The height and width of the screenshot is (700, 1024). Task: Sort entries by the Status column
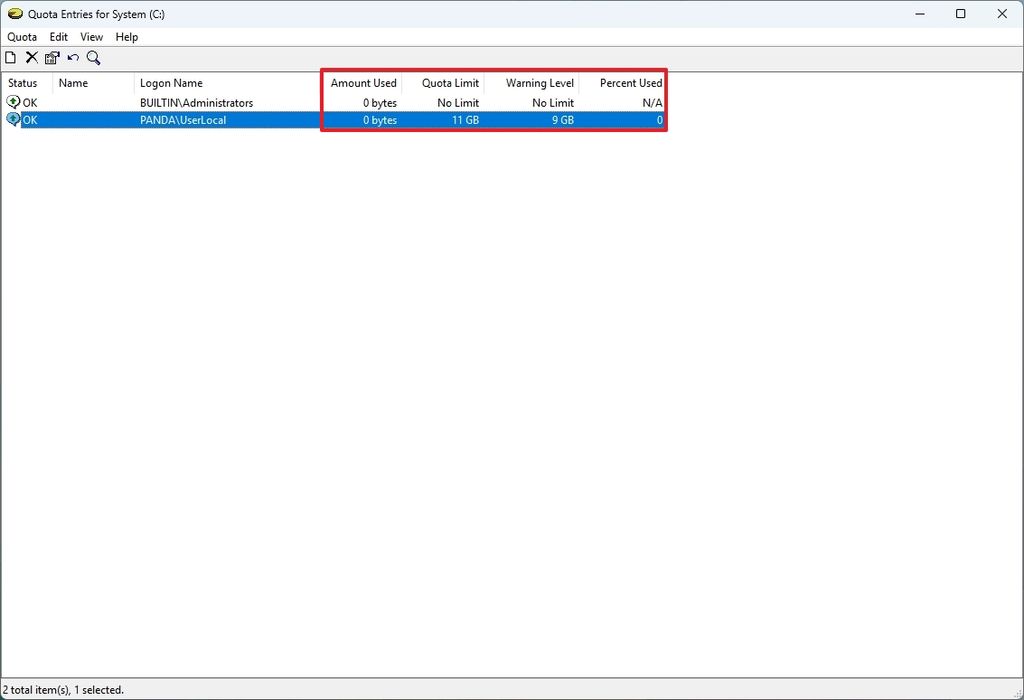(x=24, y=83)
